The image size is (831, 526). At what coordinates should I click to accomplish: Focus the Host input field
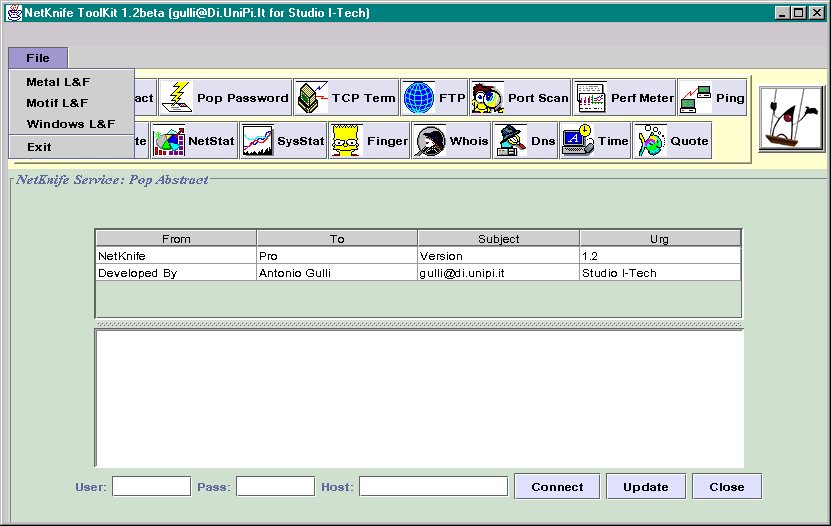click(x=434, y=486)
